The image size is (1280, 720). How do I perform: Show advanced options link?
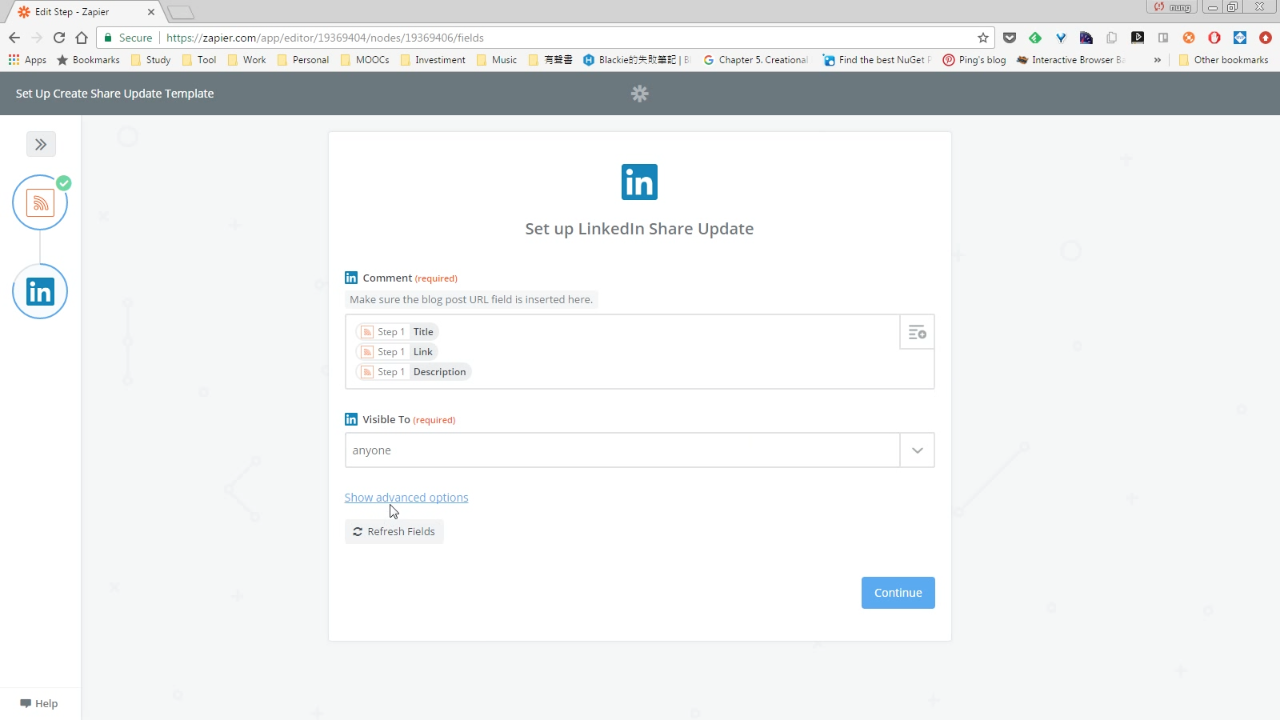point(406,497)
